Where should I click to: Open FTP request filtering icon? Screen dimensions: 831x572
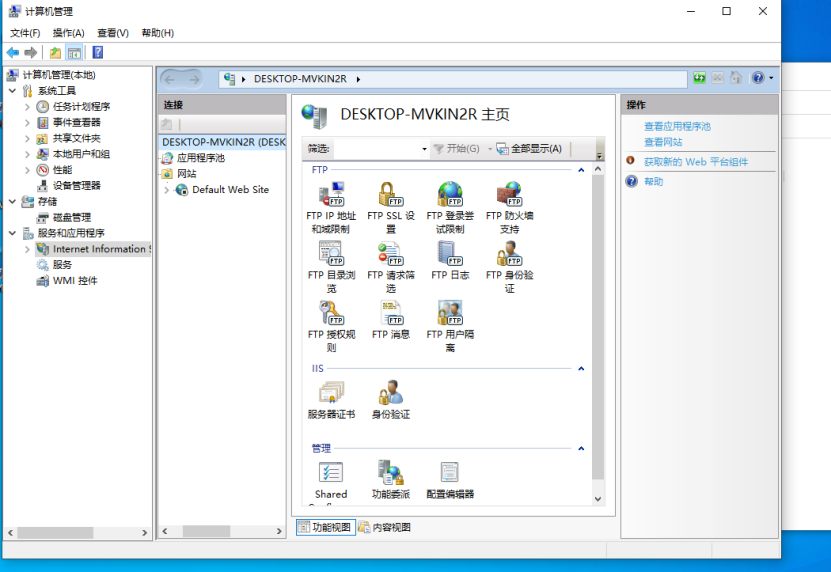[x=391, y=267]
